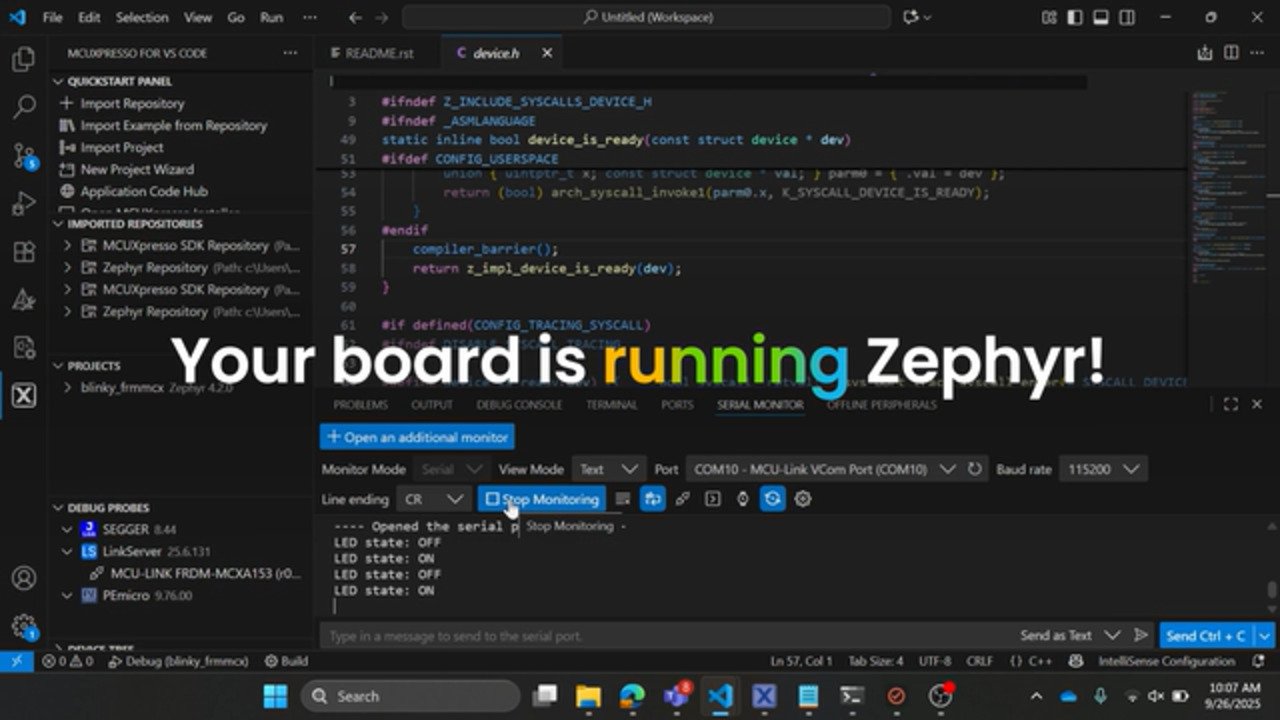Viewport: 1280px width, 720px height.
Task: Open MCUXpresso panel More Actions ellipsis
Action: tap(290, 53)
